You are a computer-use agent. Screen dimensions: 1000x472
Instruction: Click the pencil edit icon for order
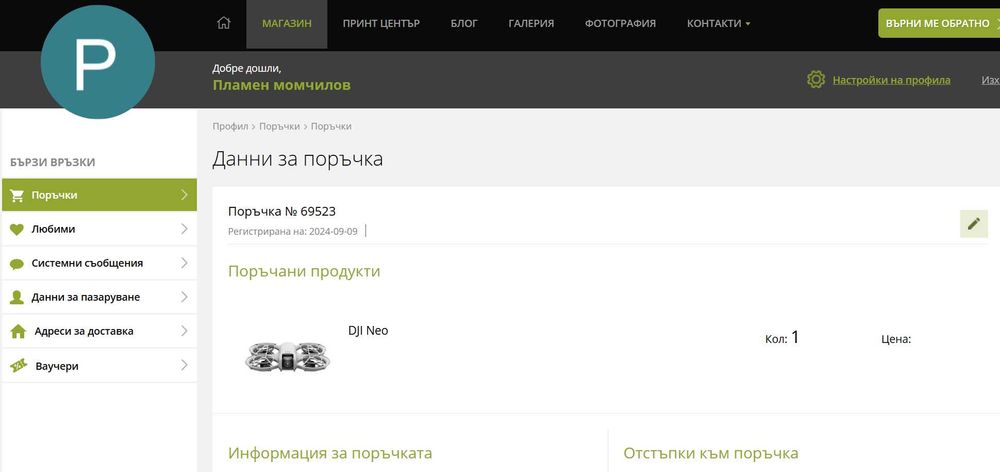pyautogui.click(x=974, y=224)
